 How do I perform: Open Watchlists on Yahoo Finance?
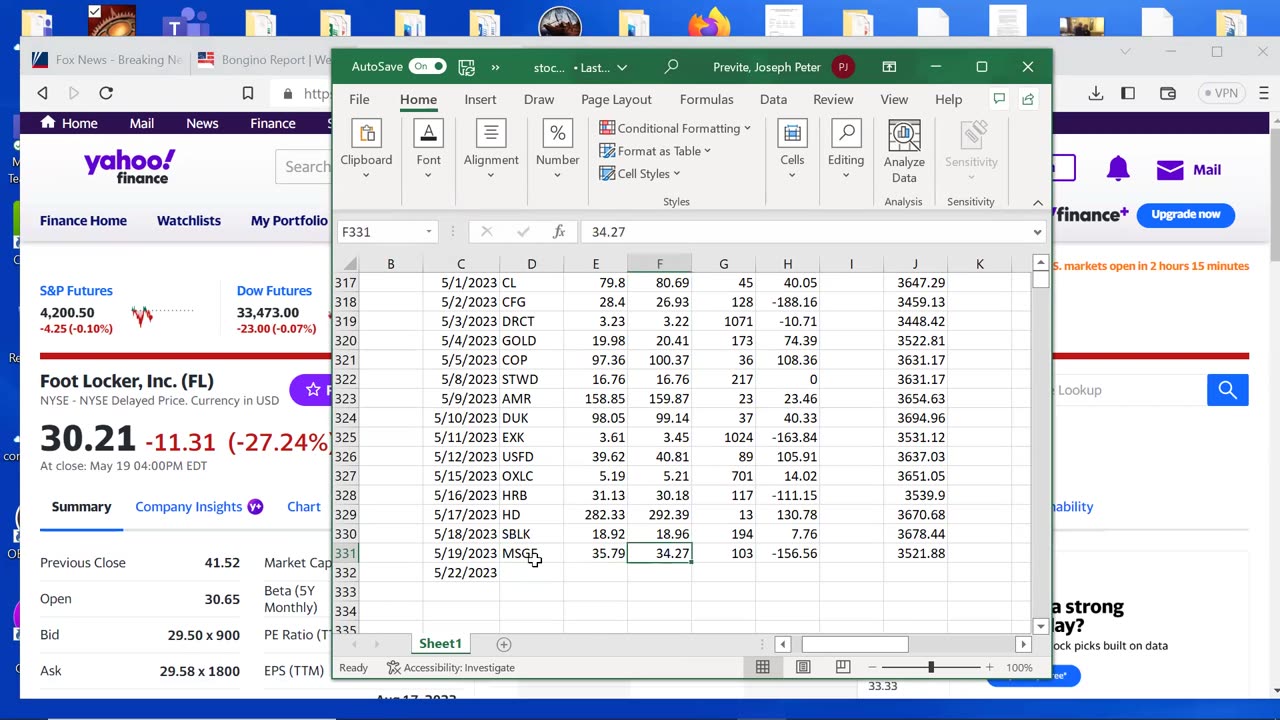189,221
